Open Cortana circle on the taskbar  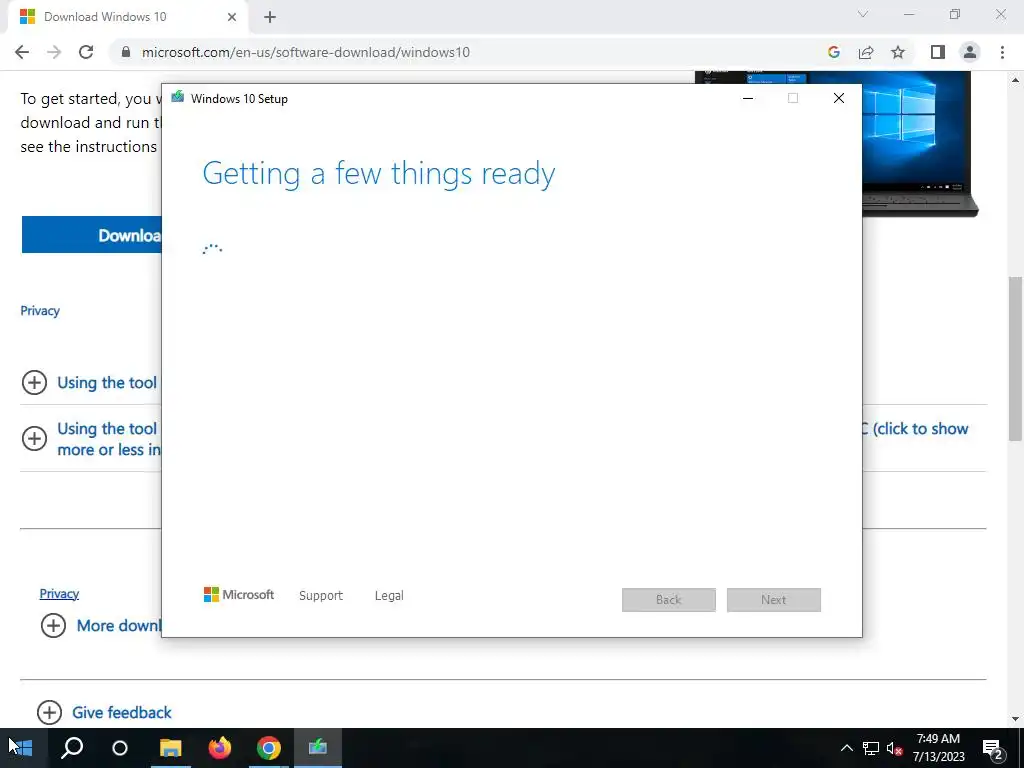click(120, 748)
